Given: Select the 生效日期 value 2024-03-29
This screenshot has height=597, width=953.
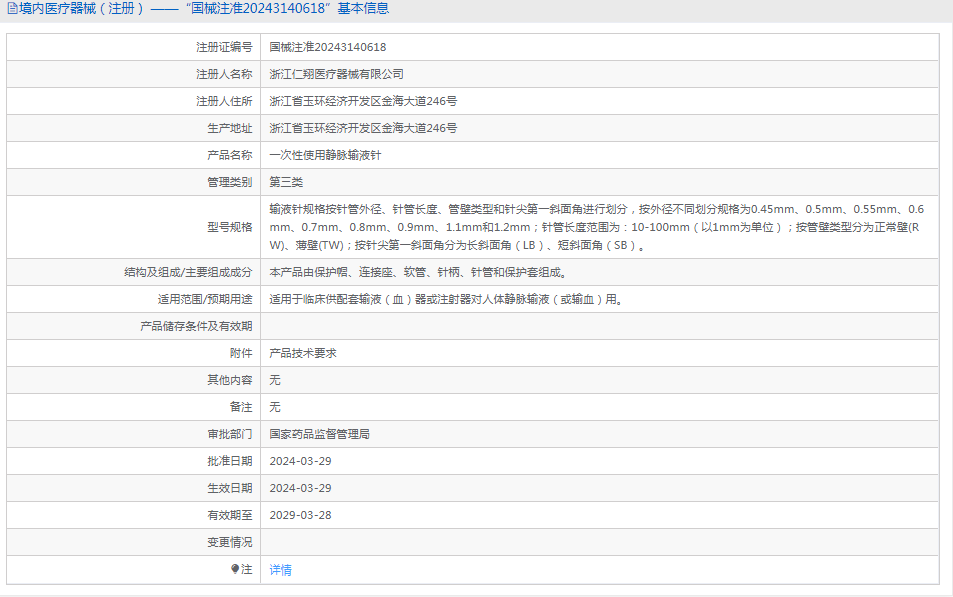Looking at the screenshot, I should (300, 488).
